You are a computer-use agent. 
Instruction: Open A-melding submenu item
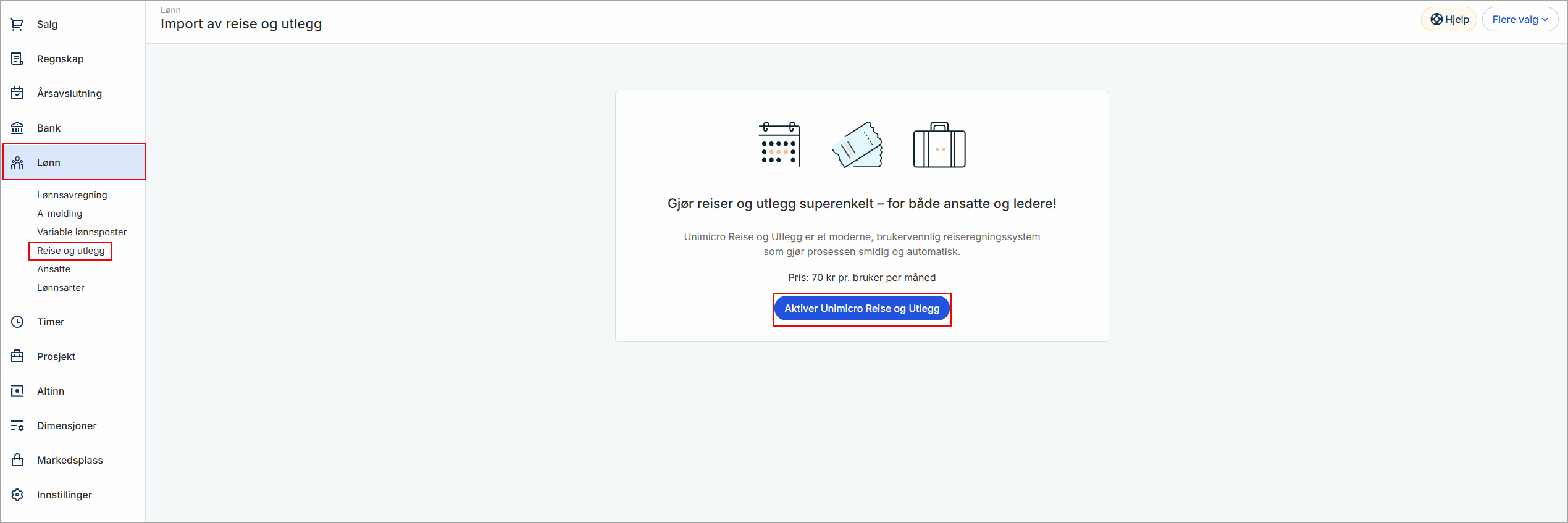tap(59, 214)
